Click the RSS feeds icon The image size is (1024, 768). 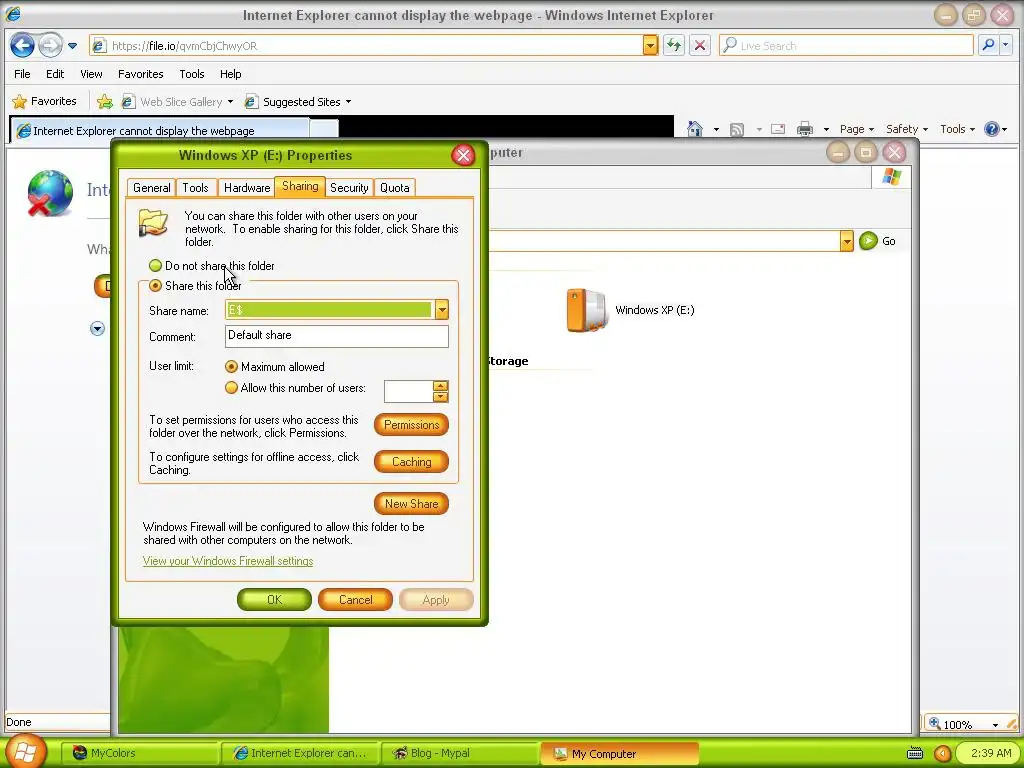coord(737,129)
